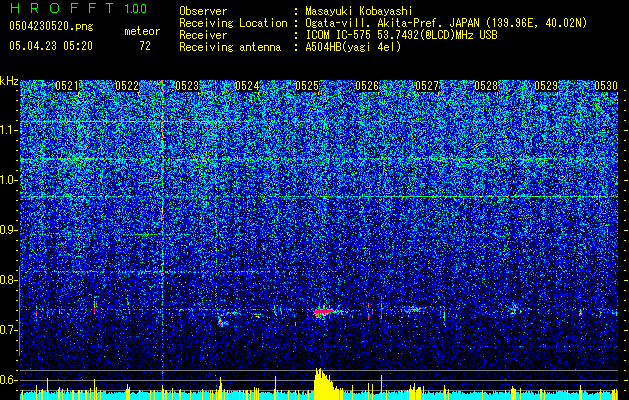Click the A504HB(yagi 4el) antenna text
Image resolution: width=629 pixels, height=400 pixels.
tap(353, 47)
